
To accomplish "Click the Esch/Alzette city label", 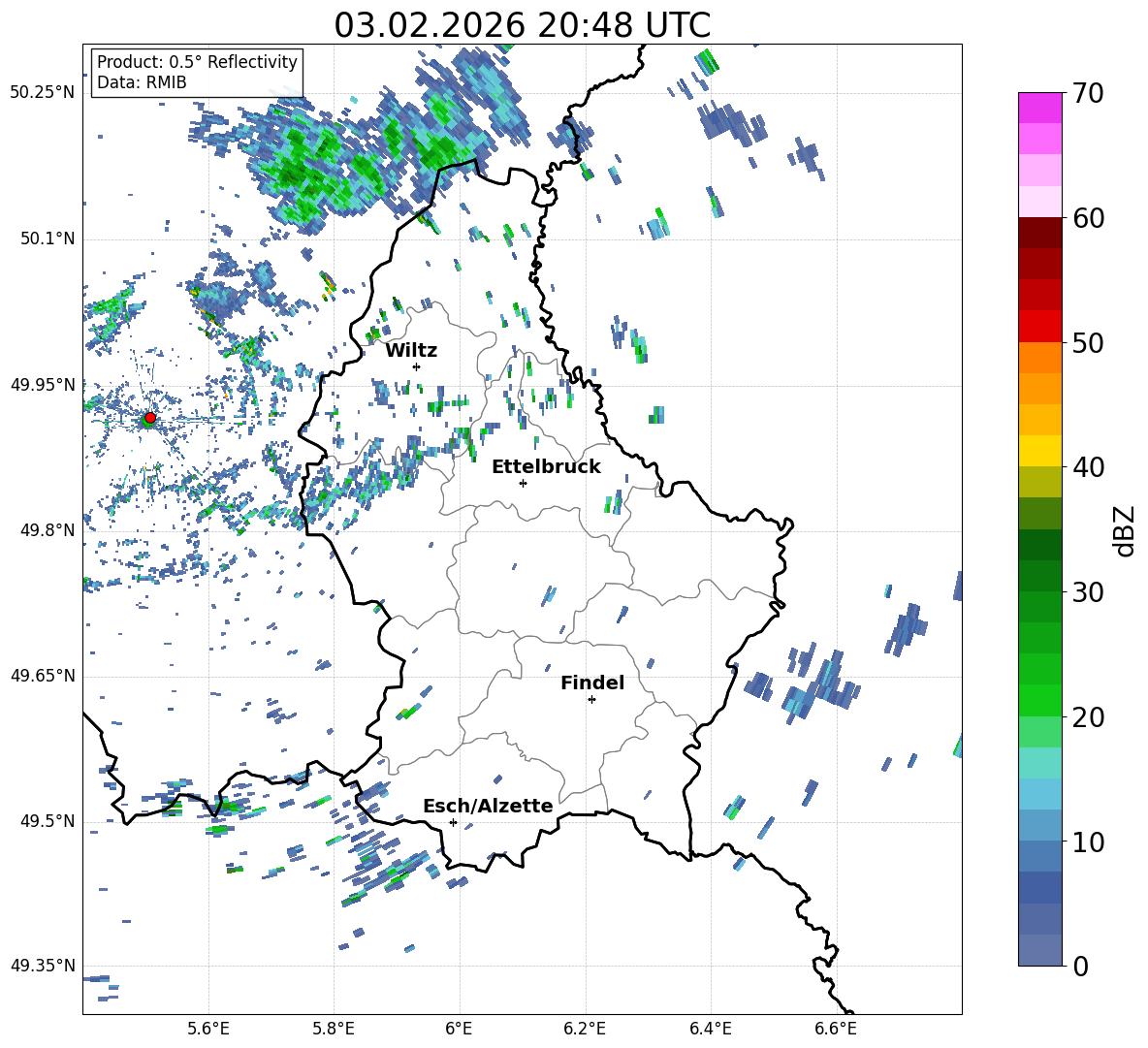I will click(488, 806).
